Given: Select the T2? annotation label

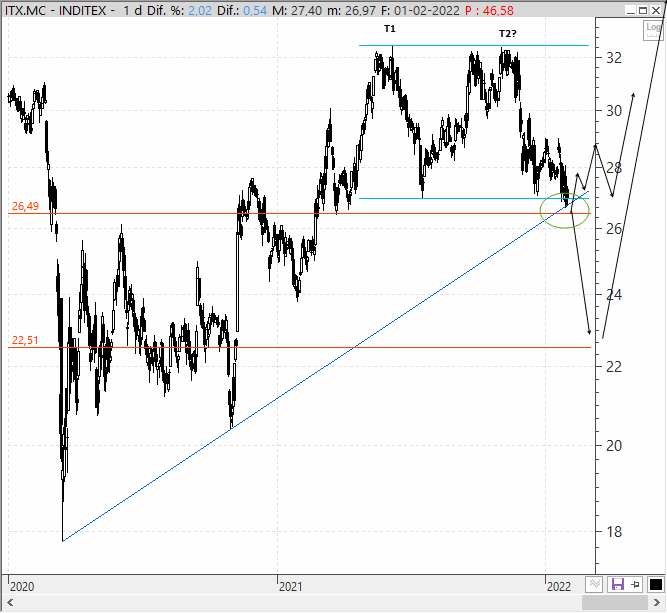Looking at the screenshot, I should pos(507,34).
